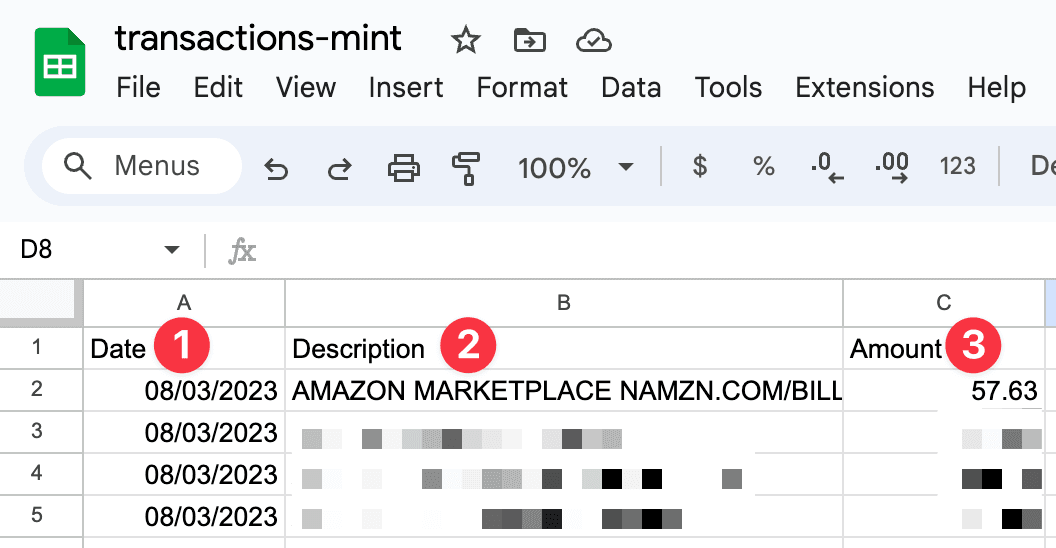The height and width of the screenshot is (548, 1056).
Task: Click the redo arrow
Action: [340, 168]
